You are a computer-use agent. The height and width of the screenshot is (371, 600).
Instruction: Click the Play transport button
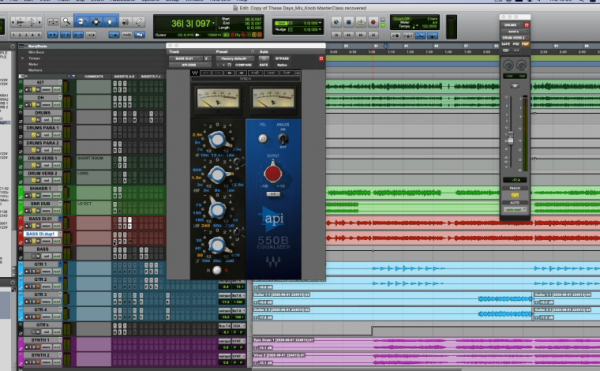360,23
